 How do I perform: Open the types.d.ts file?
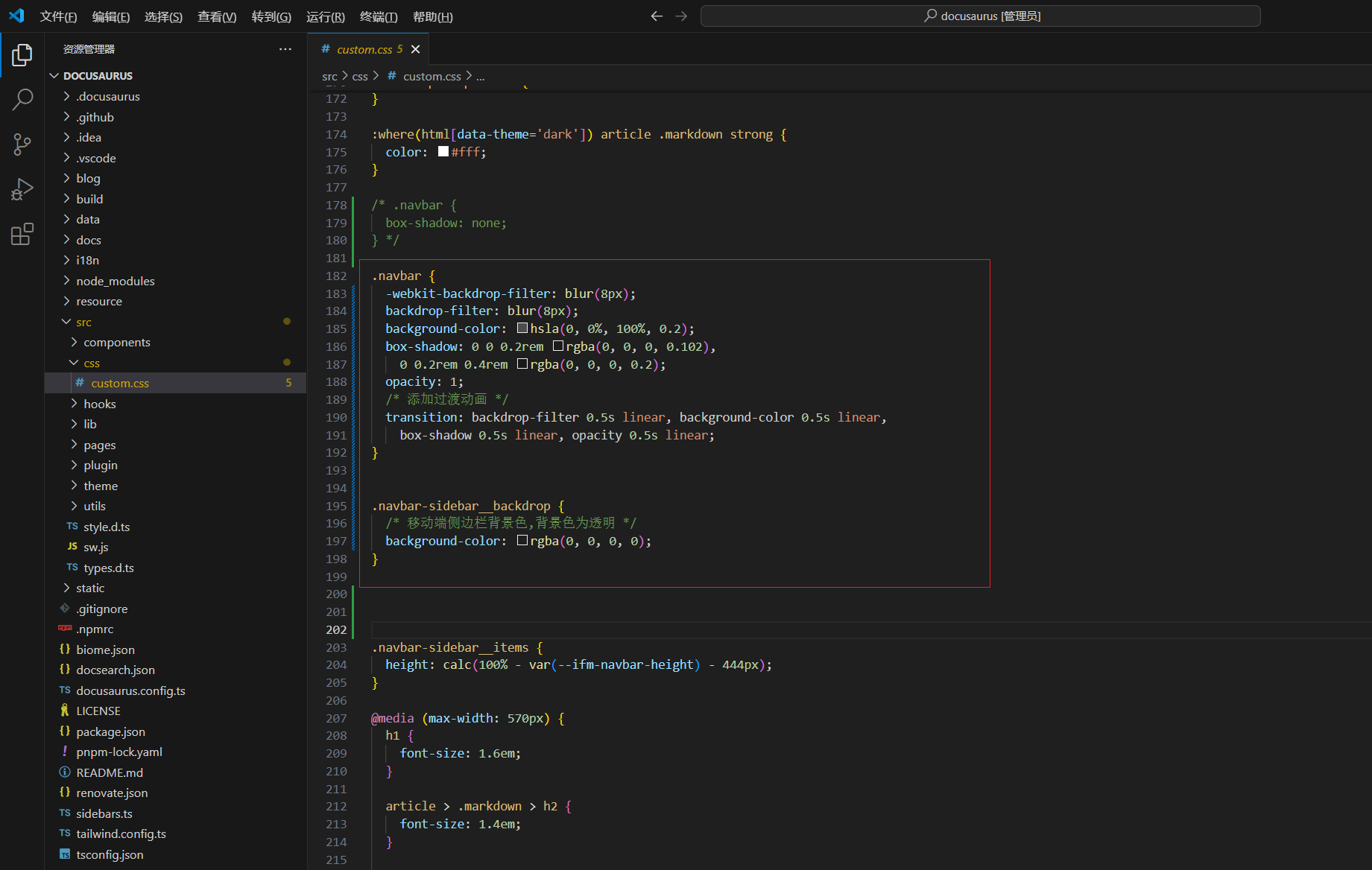point(109,568)
